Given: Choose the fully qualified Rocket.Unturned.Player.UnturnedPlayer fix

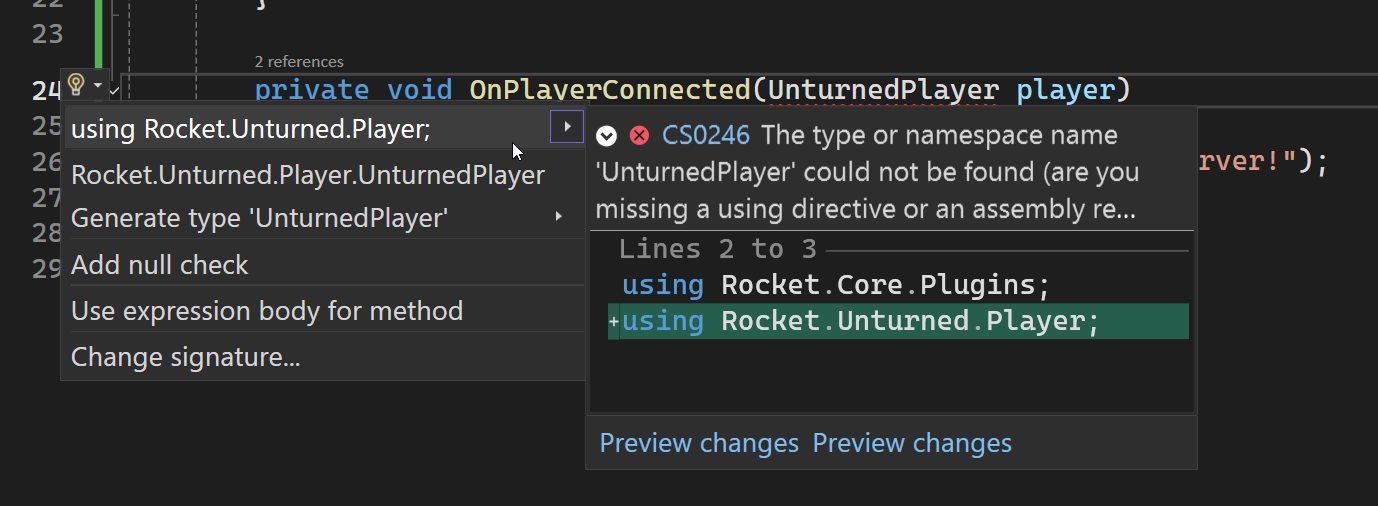Looking at the screenshot, I should (308, 175).
